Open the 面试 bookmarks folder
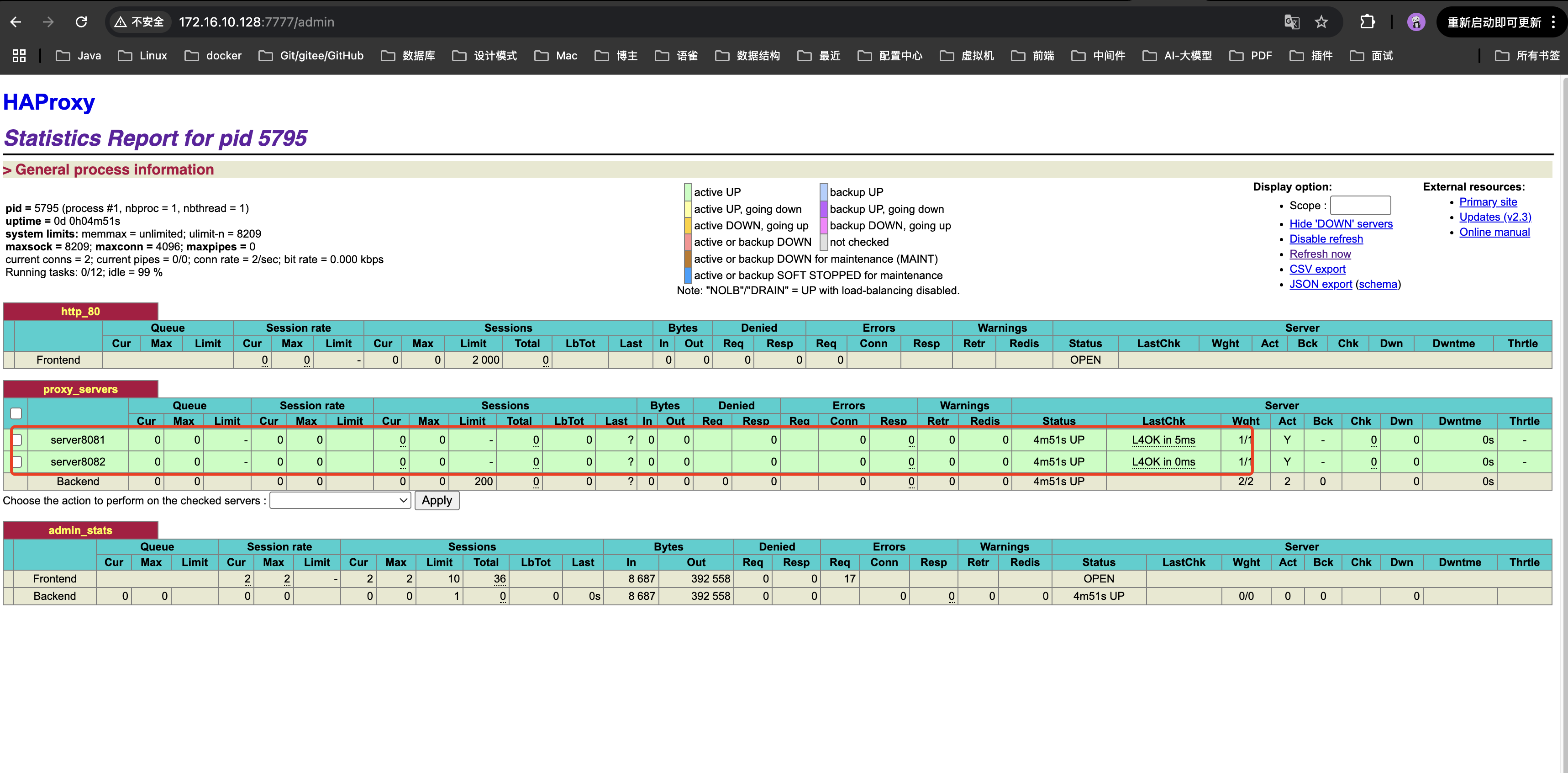1568x773 pixels. [x=1371, y=55]
